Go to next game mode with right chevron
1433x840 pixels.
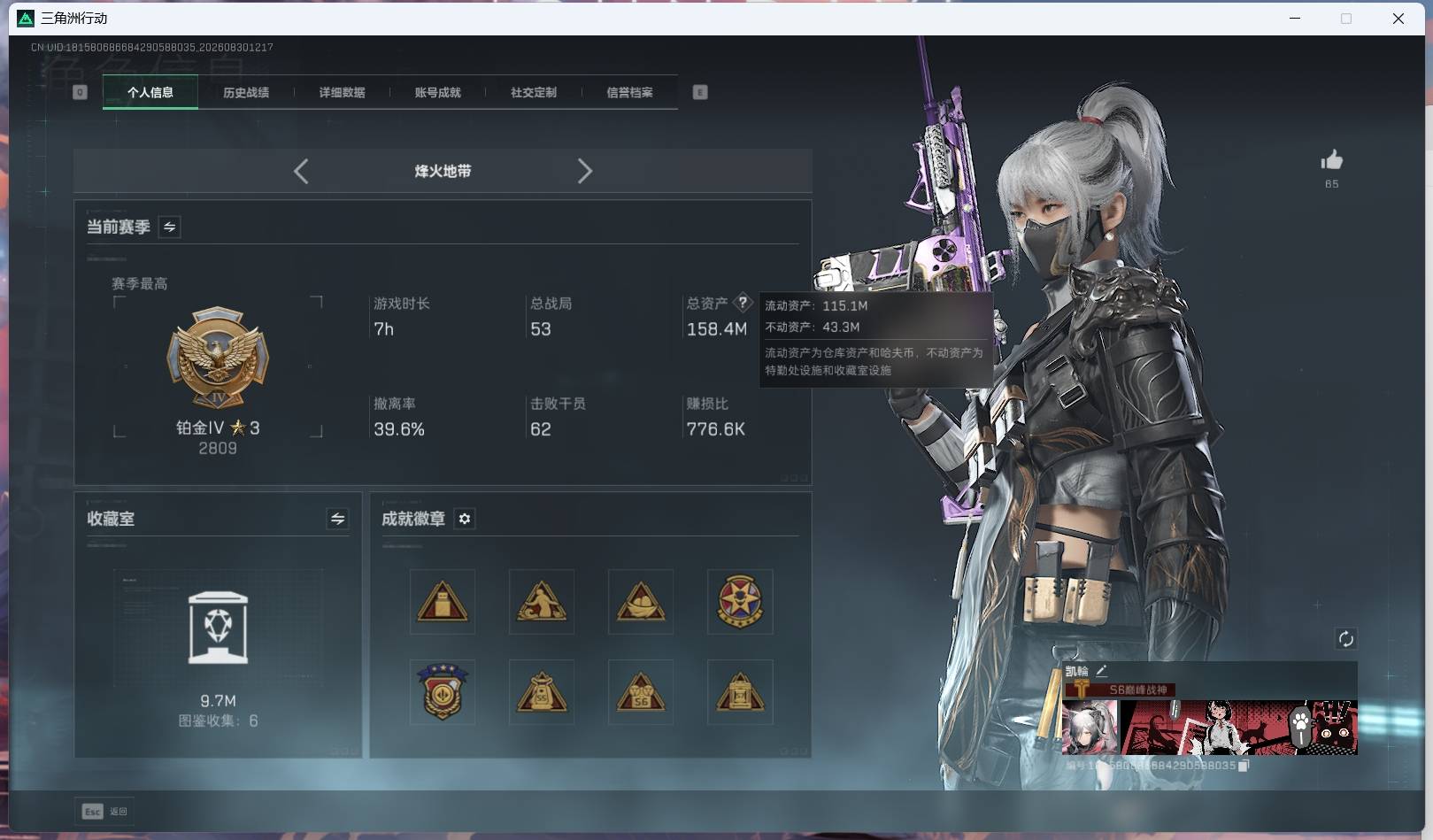pyautogui.click(x=584, y=171)
